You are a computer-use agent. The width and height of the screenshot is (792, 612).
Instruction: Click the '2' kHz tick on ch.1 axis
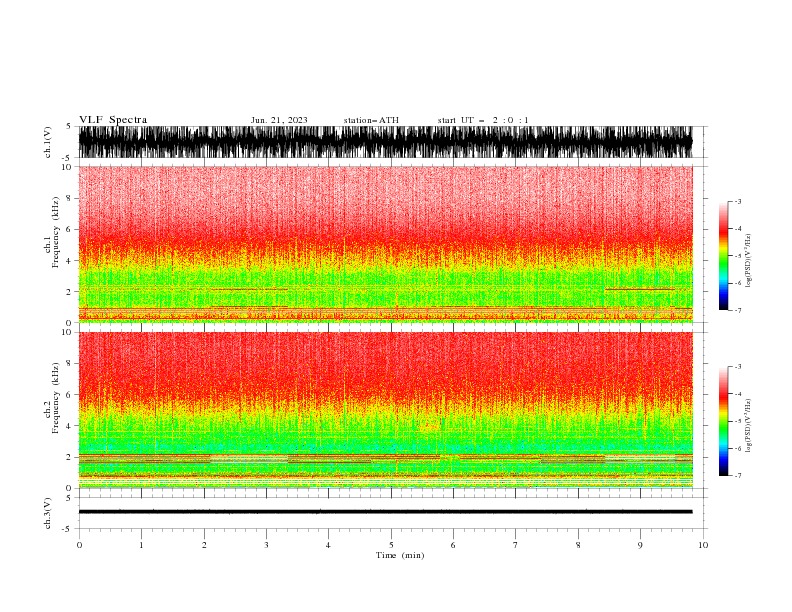(69, 292)
